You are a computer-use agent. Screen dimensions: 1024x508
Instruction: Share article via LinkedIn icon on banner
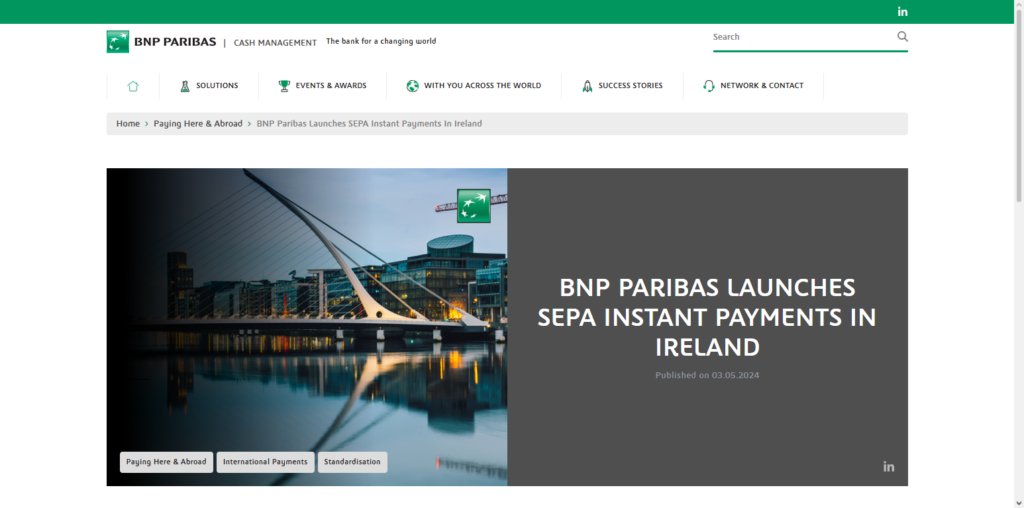(889, 467)
